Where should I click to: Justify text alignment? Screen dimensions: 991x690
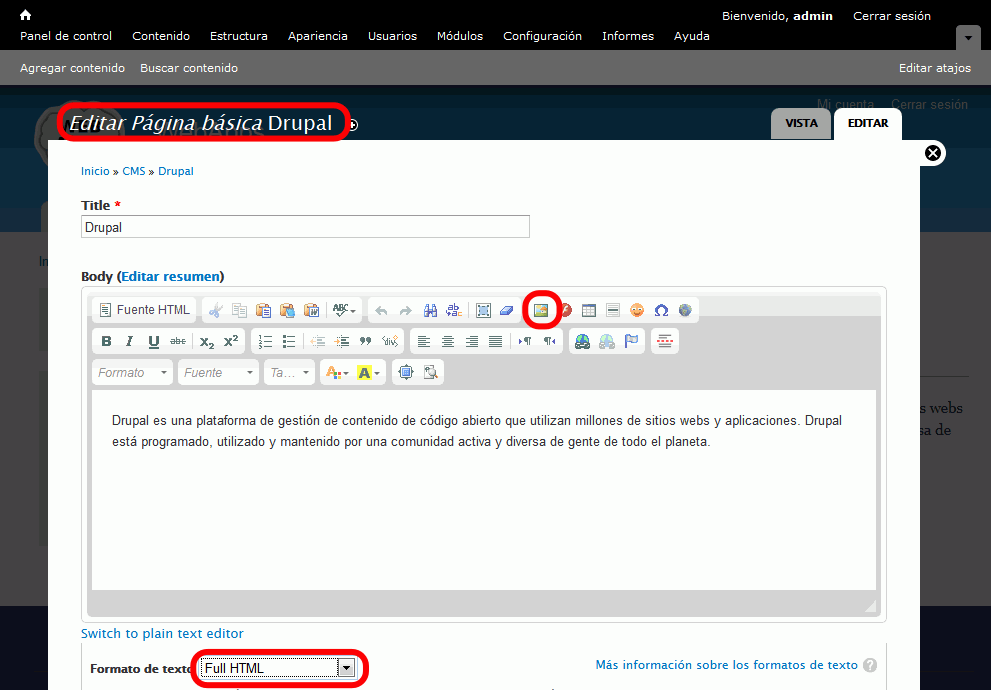(496, 341)
